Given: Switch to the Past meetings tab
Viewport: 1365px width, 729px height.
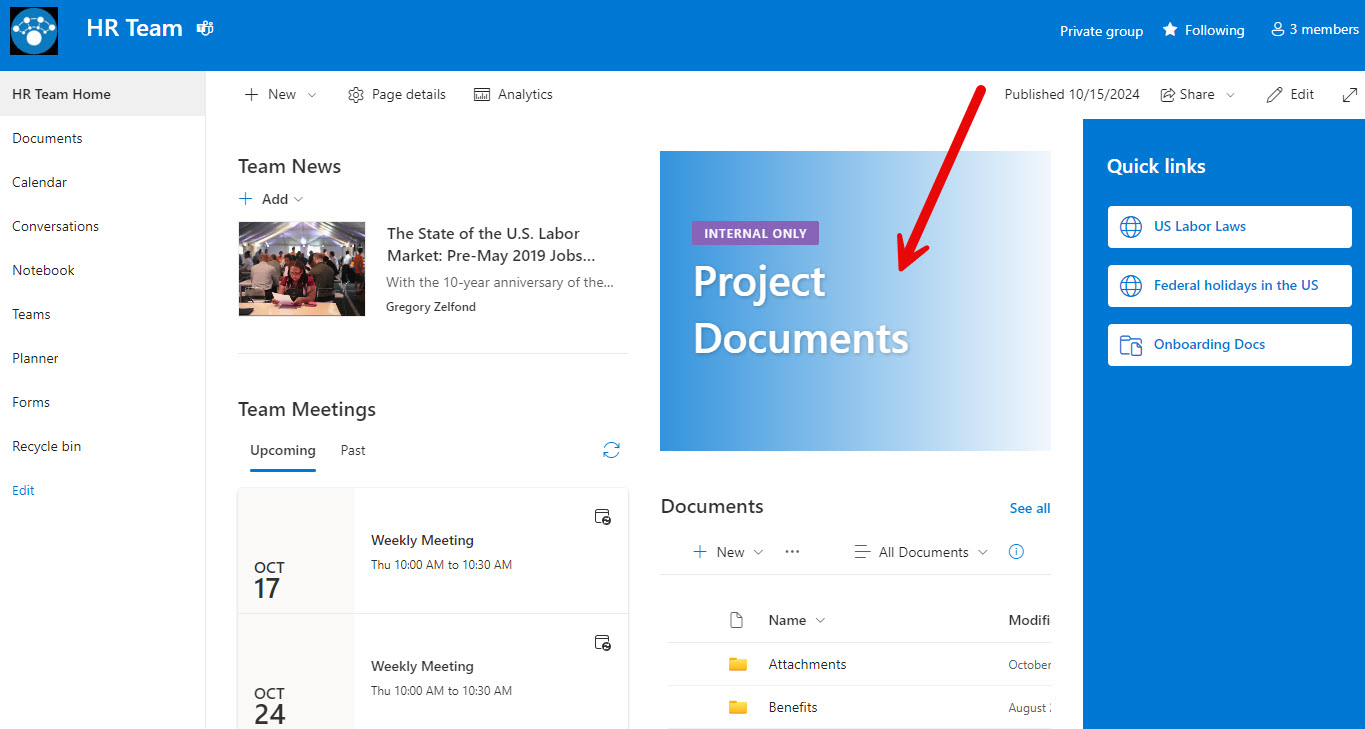Looking at the screenshot, I should pyautogui.click(x=353, y=451).
